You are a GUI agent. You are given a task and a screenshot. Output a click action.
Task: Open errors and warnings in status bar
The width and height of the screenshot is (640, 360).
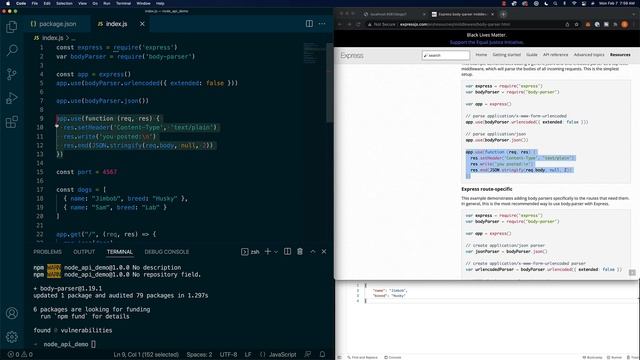tap(20, 355)
